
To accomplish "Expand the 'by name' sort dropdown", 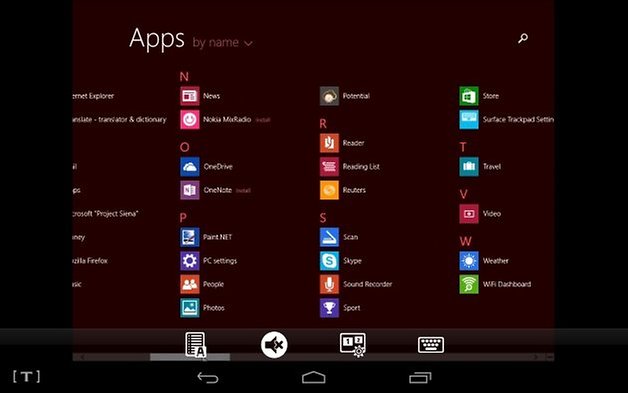I will click(222, 42).
